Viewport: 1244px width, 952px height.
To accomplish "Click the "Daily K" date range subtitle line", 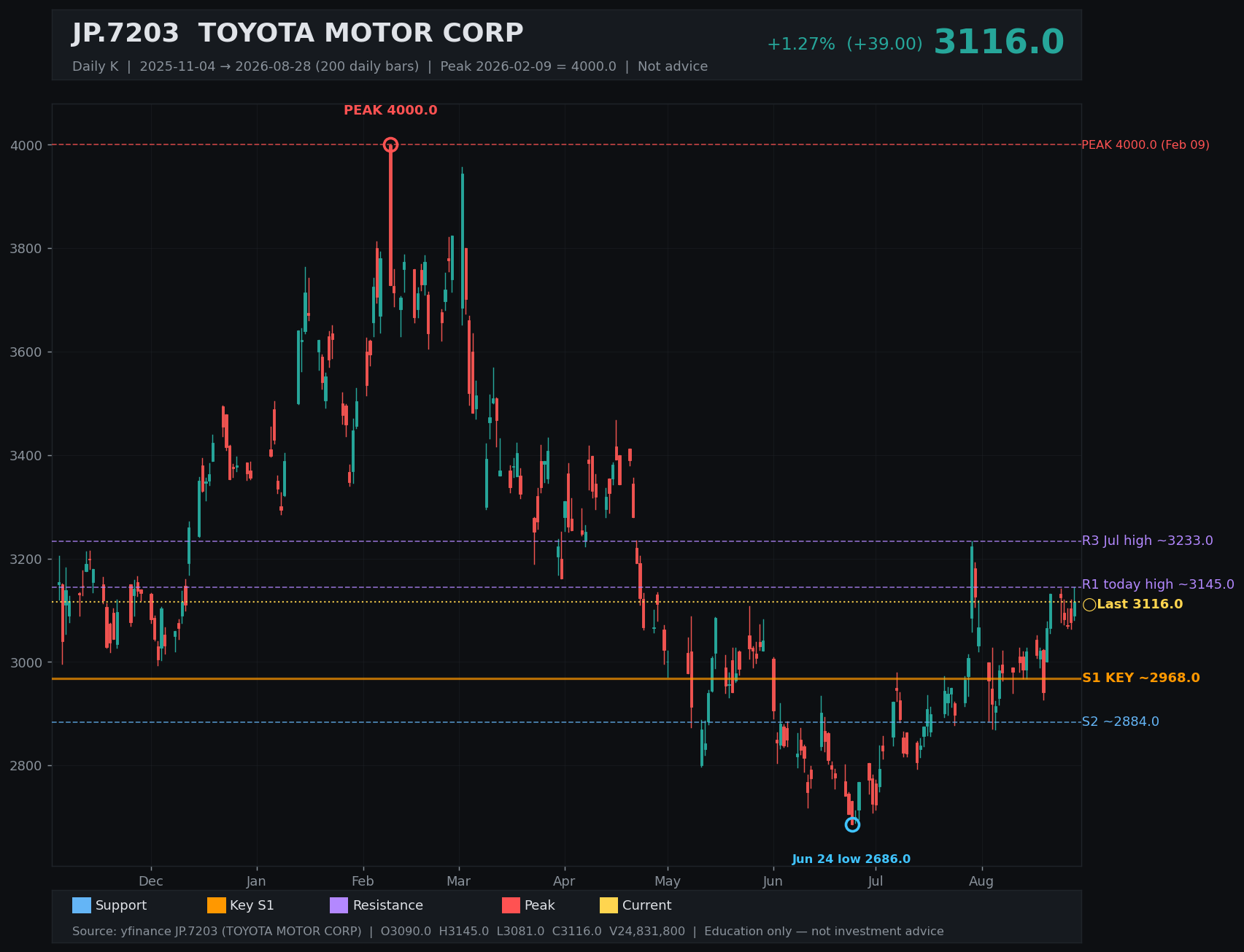I will point(390,66).
